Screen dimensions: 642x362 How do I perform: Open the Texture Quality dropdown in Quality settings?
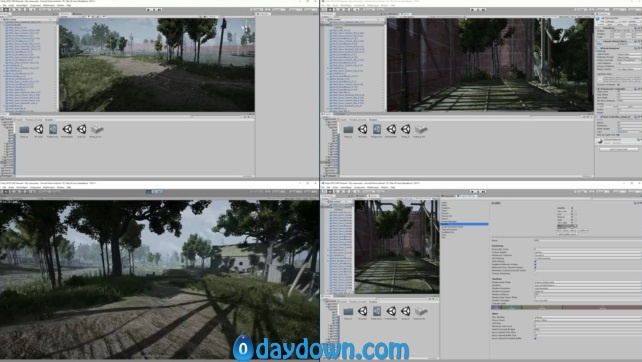(588, 252)
